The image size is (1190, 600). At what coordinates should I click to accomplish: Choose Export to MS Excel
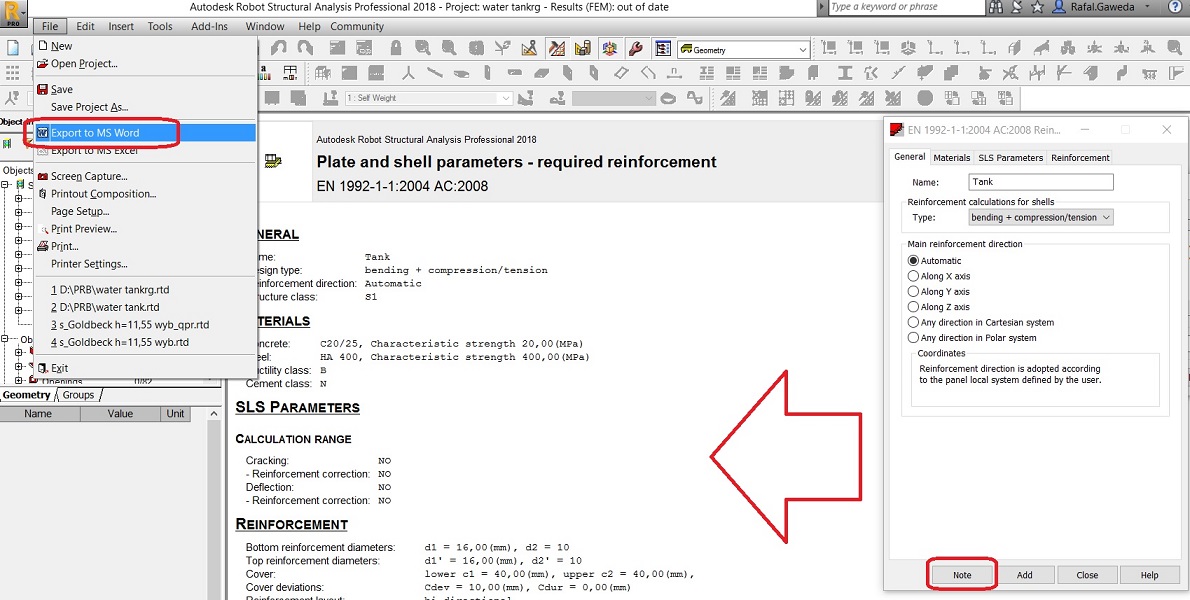tap(144, 150)
